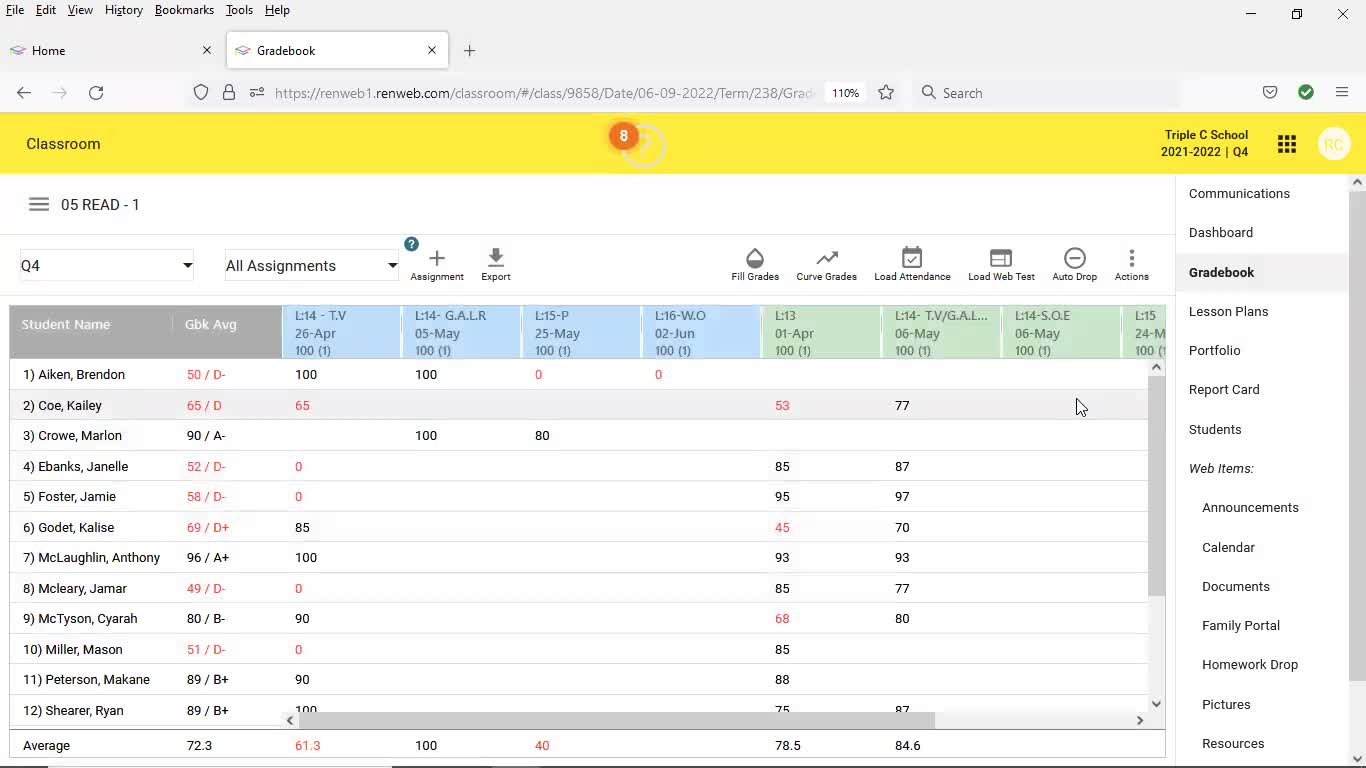The height and width of the screenshot is (768, 1366).
Task: Open the History menu
Action: (124, 10)
